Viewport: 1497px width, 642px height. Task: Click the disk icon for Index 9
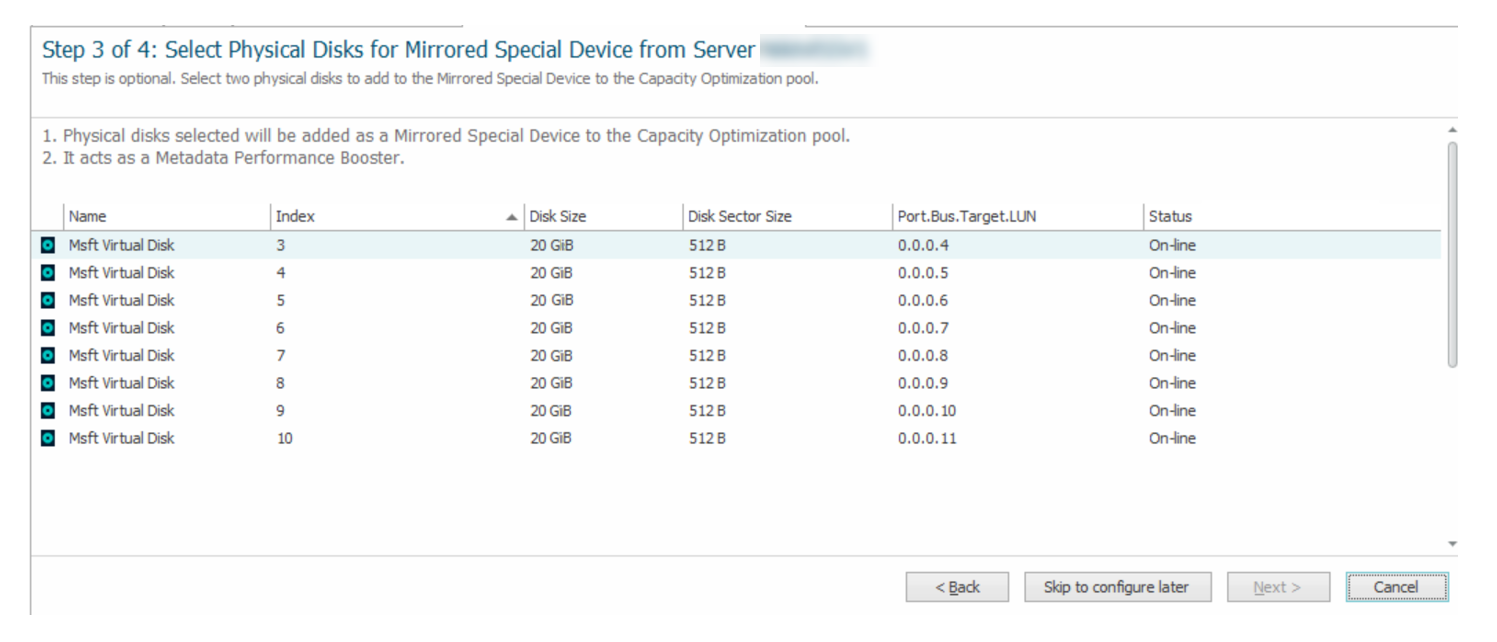pyautogui.click(x=48, y=410)
